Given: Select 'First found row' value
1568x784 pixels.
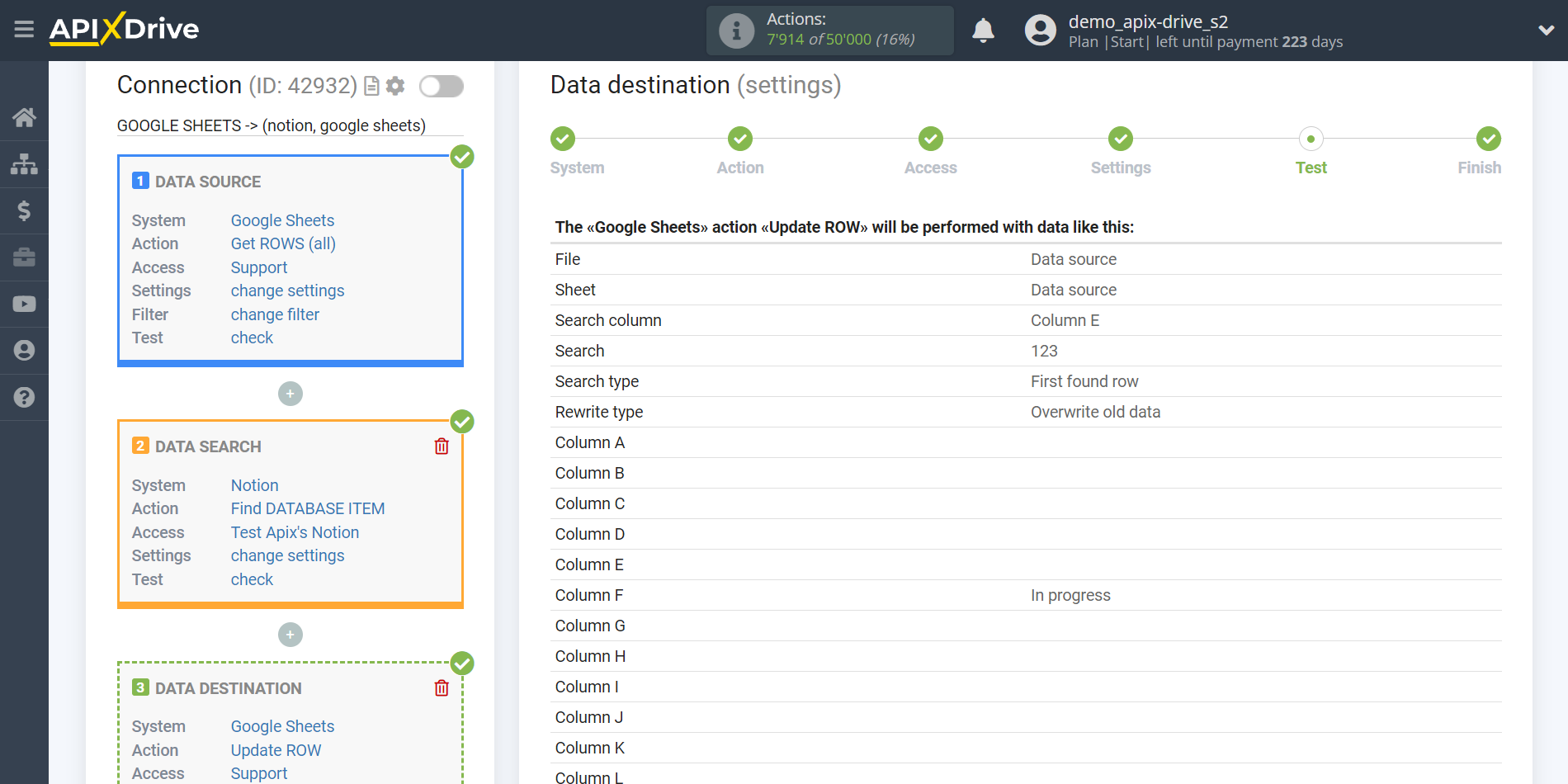Looking at the screenshot, I should [1084, 381].
